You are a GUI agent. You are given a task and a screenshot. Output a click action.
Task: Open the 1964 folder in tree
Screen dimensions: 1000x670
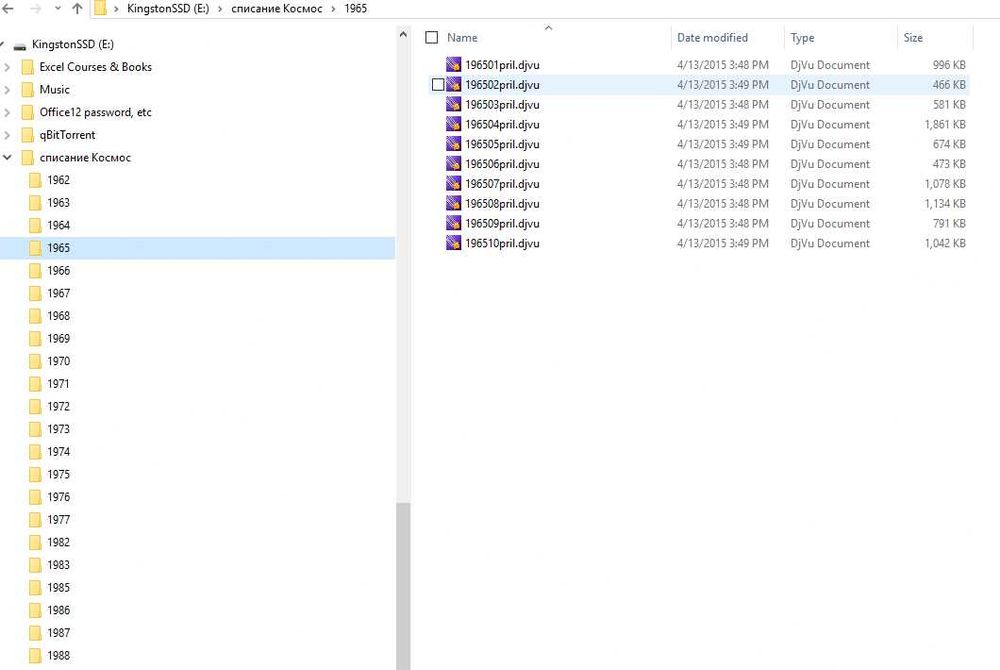pyautogui.click(x=58, y=225)
